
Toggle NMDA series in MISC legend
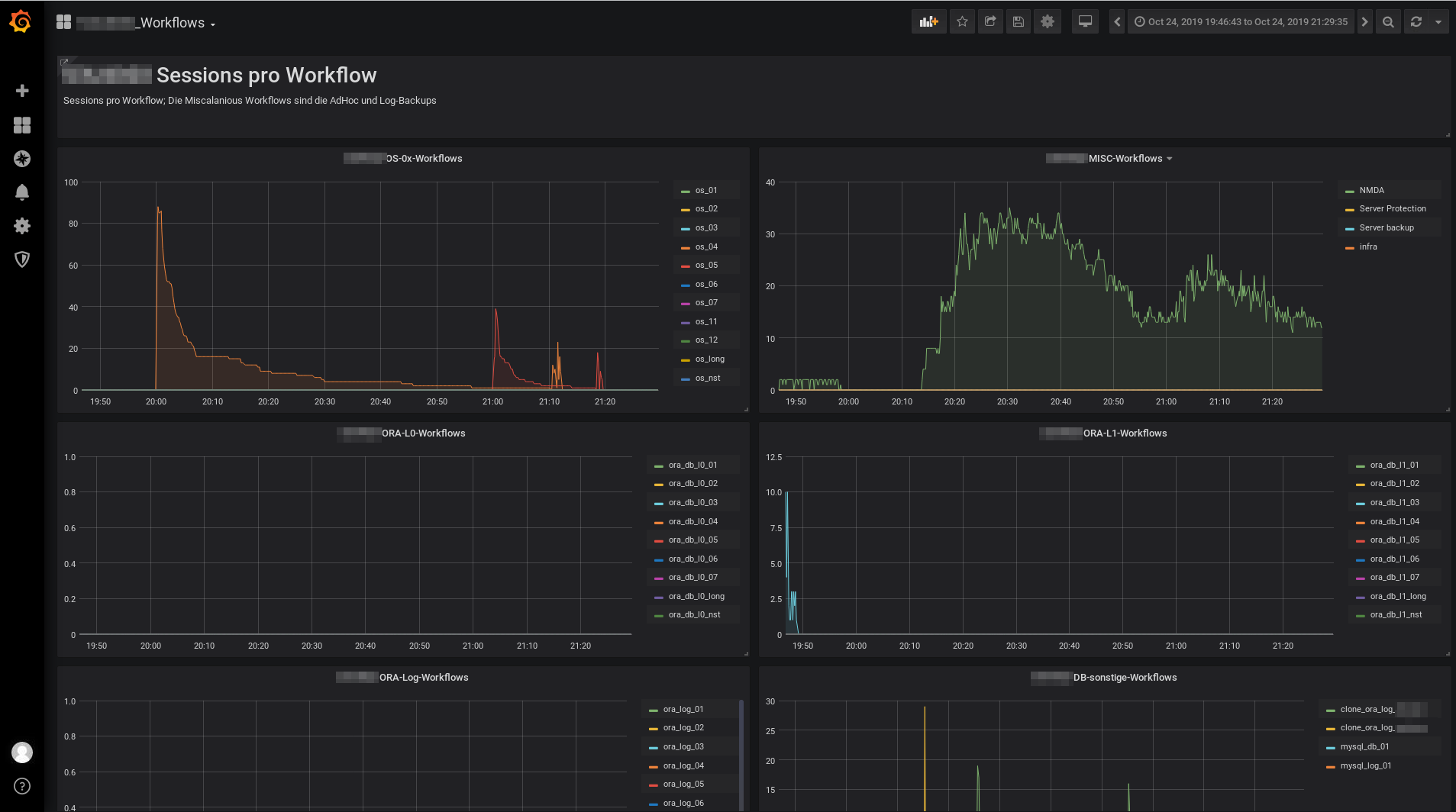pos(1371,190)
